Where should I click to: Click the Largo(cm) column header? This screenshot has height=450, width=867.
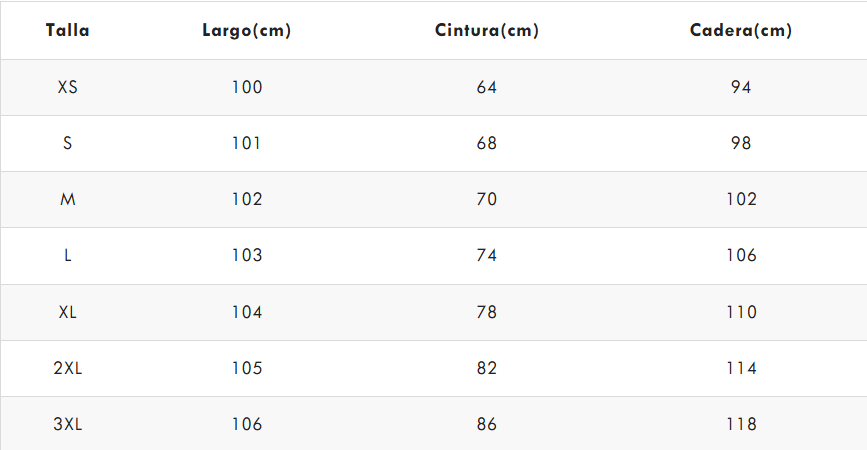tap(246, 30)
